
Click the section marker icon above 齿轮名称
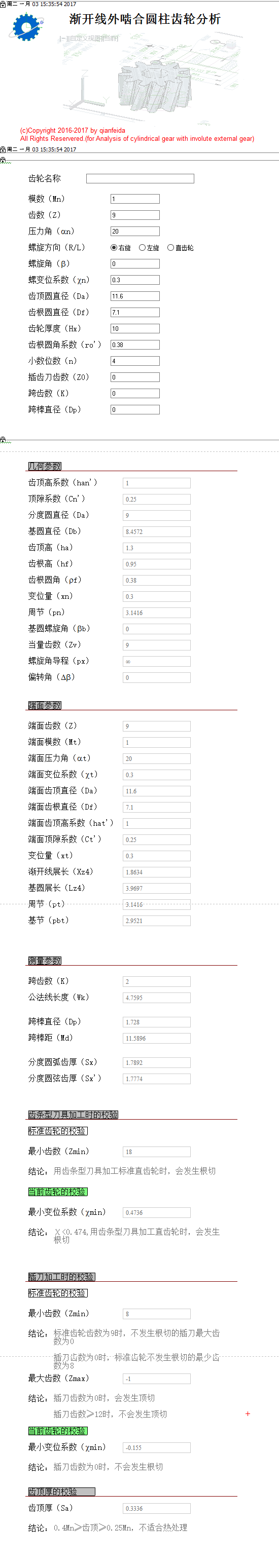4,161
